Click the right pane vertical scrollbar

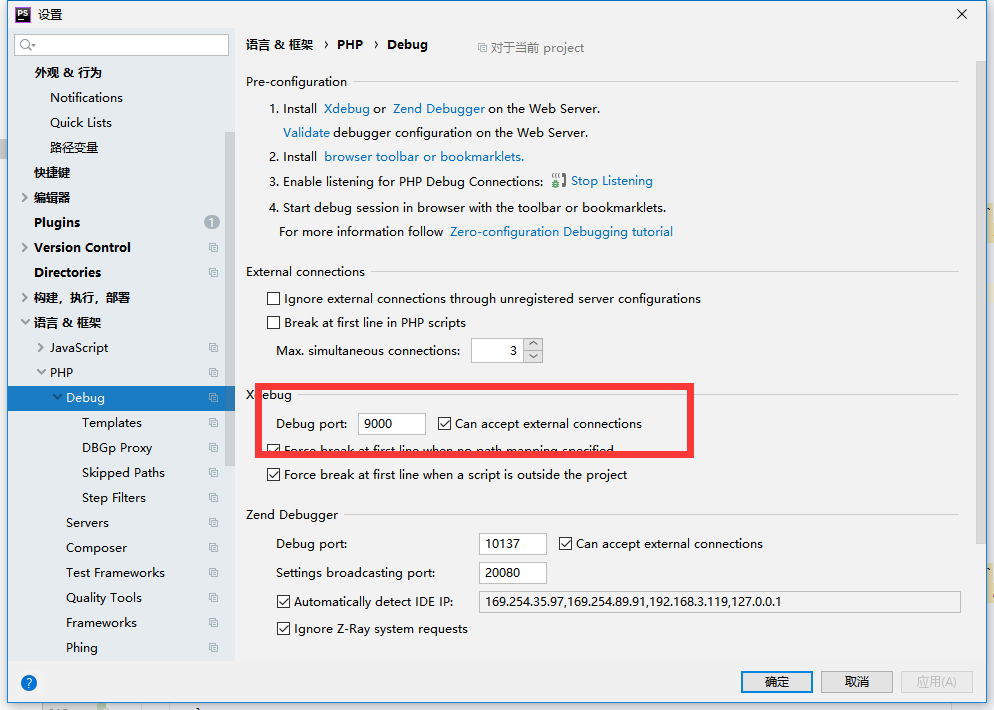(981, 301)
